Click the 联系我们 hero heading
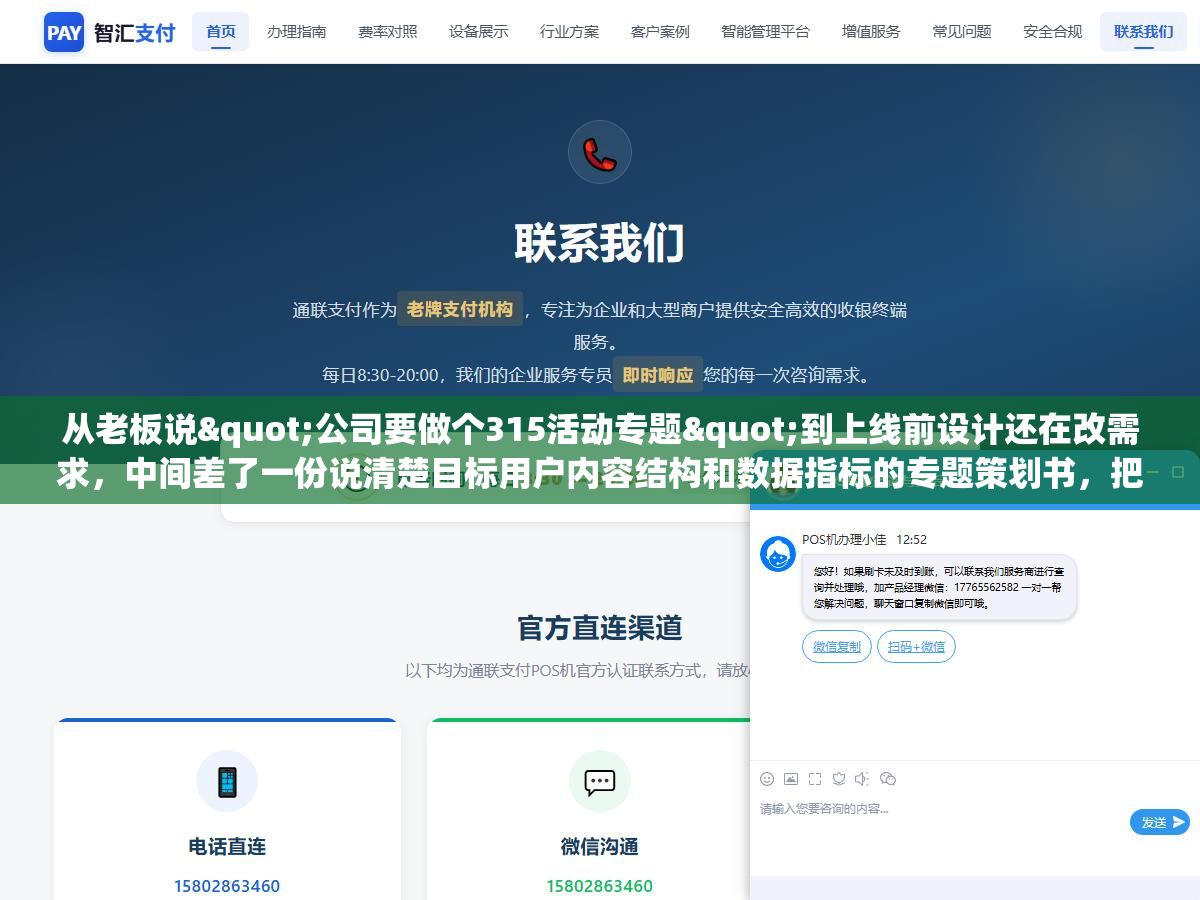 [600, 243]
